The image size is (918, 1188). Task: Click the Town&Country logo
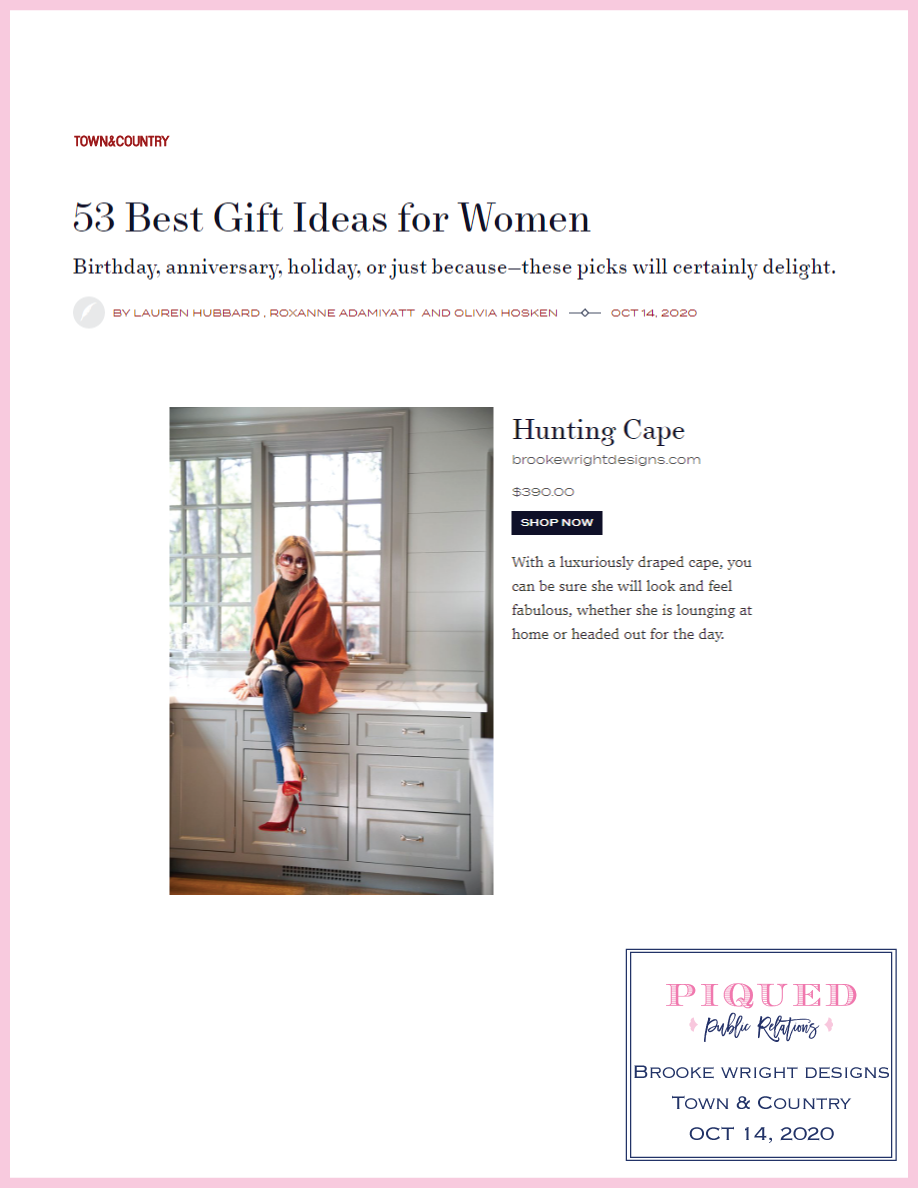(x=121, y=142)
